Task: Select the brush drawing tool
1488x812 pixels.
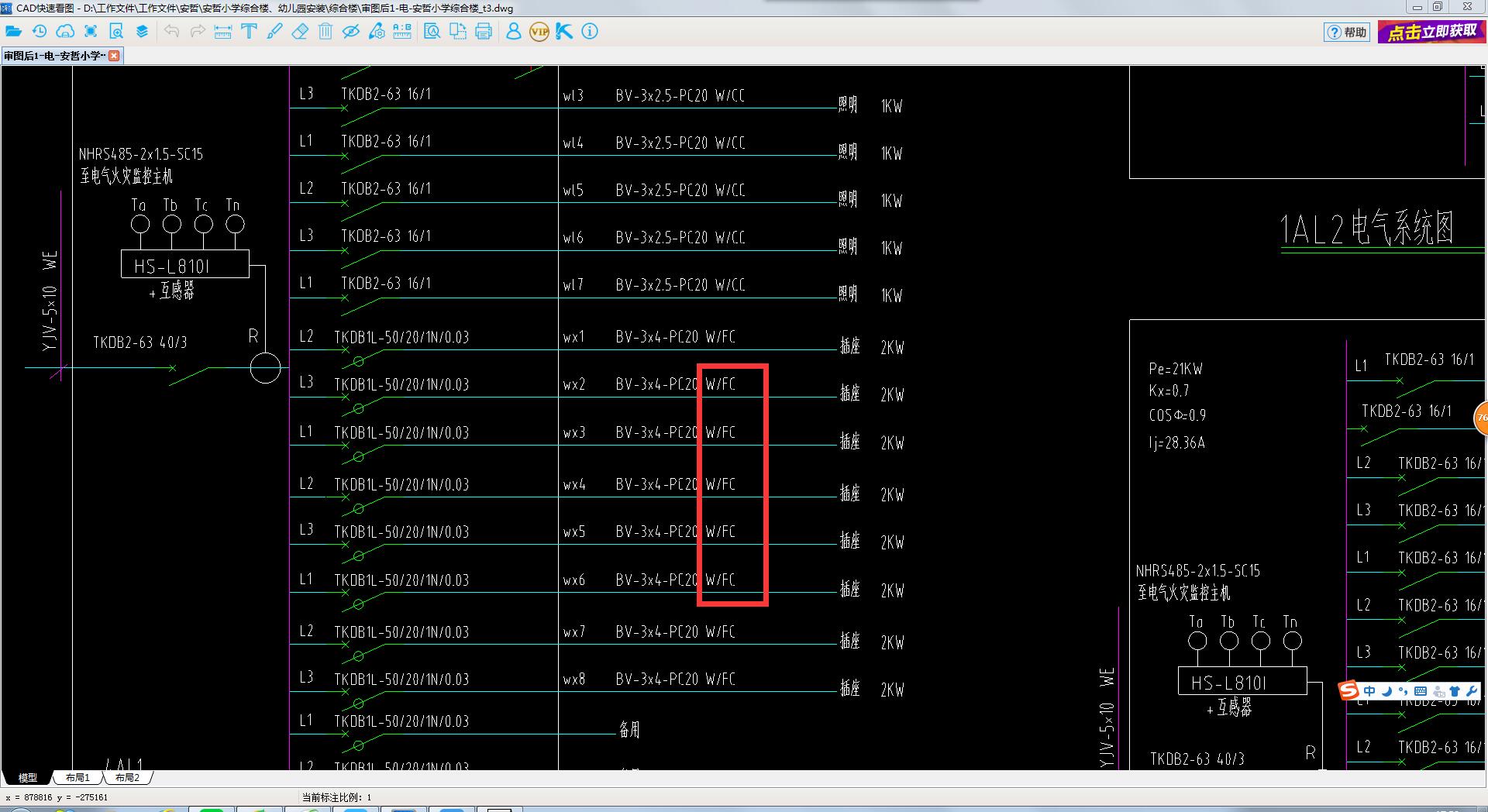Action: point(274,32)
